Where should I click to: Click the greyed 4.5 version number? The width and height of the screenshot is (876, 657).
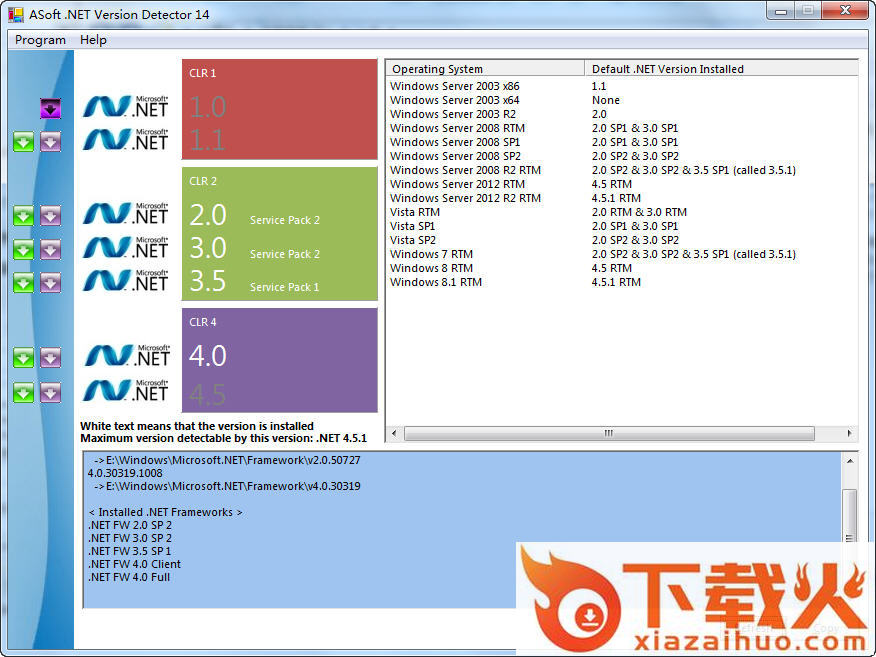208,395
